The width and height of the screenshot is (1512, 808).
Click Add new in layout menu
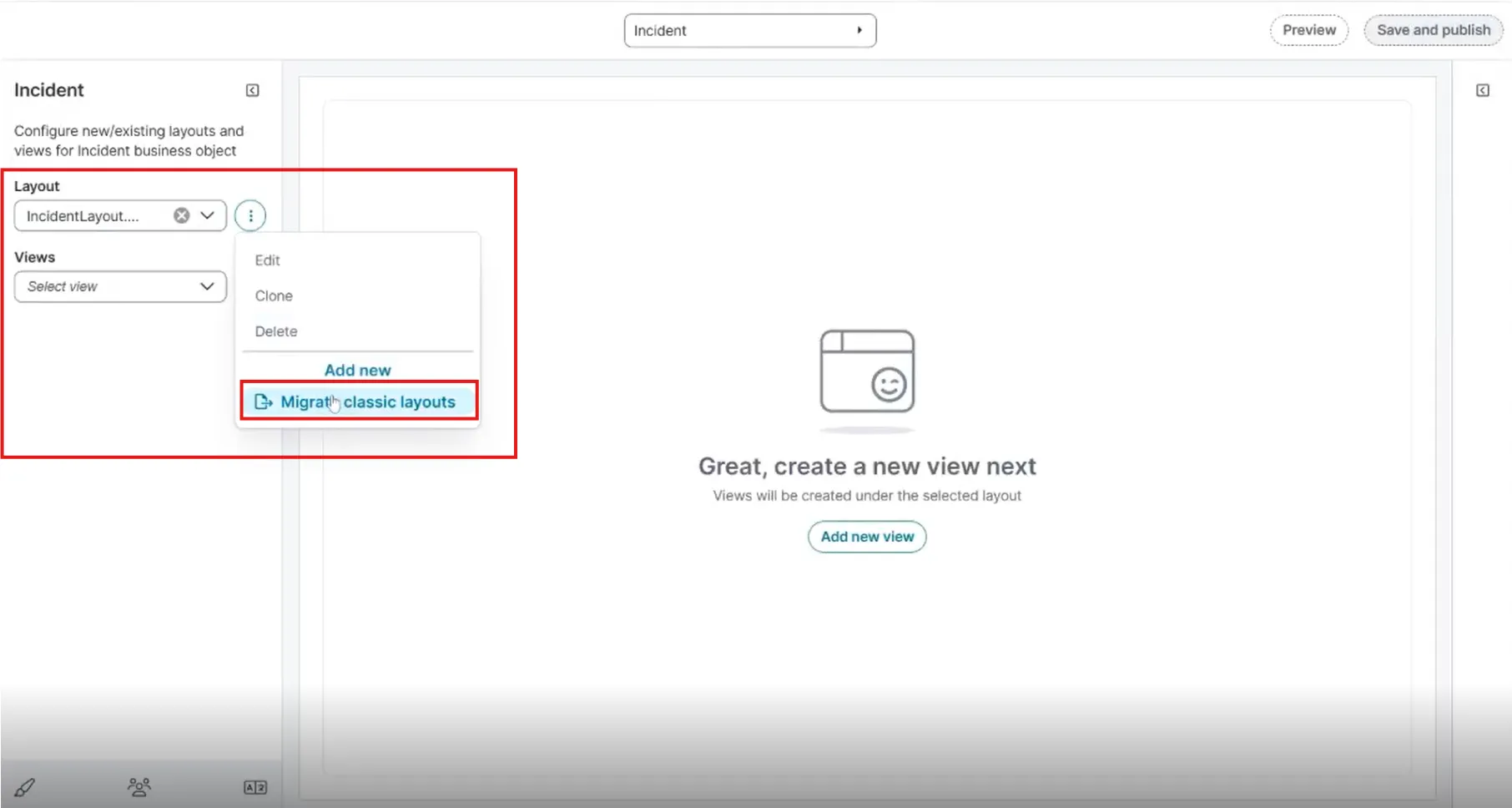click(x=357, y=370)
